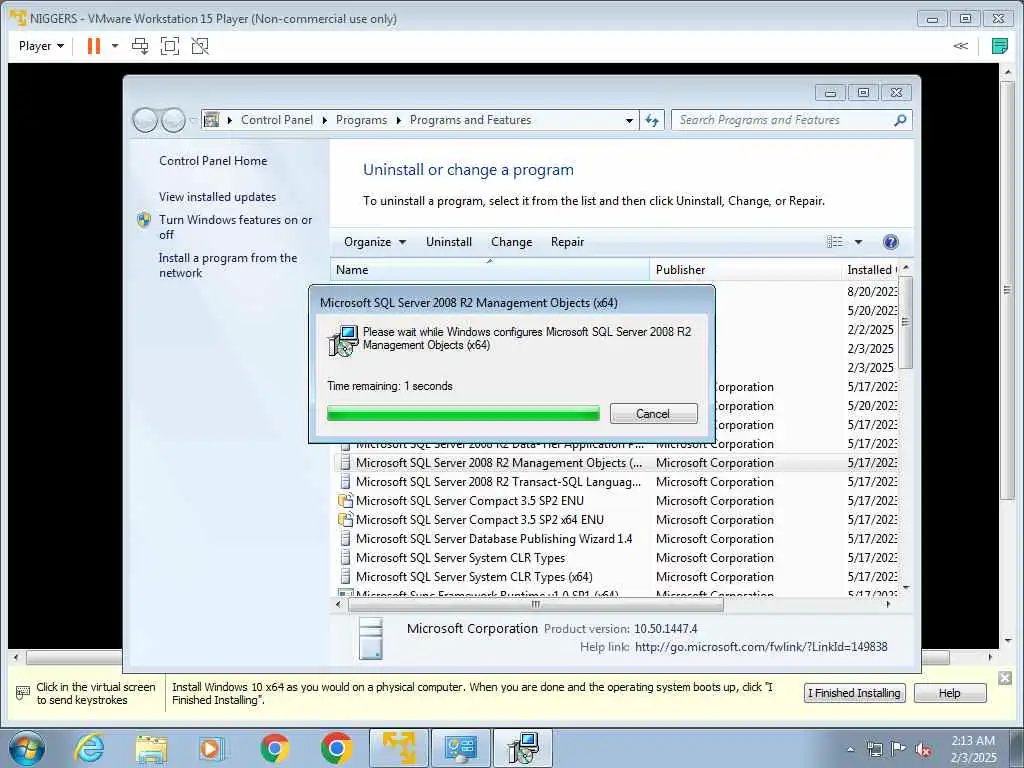Expand the breadcrumb arrow after Programs

[x=398, y=120]
